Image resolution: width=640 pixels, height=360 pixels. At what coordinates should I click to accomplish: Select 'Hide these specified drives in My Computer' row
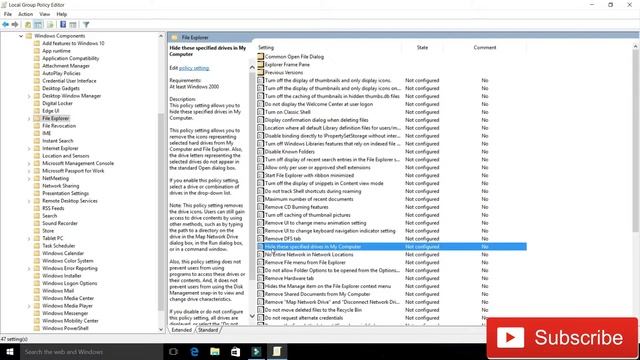(x=391, y=247)
